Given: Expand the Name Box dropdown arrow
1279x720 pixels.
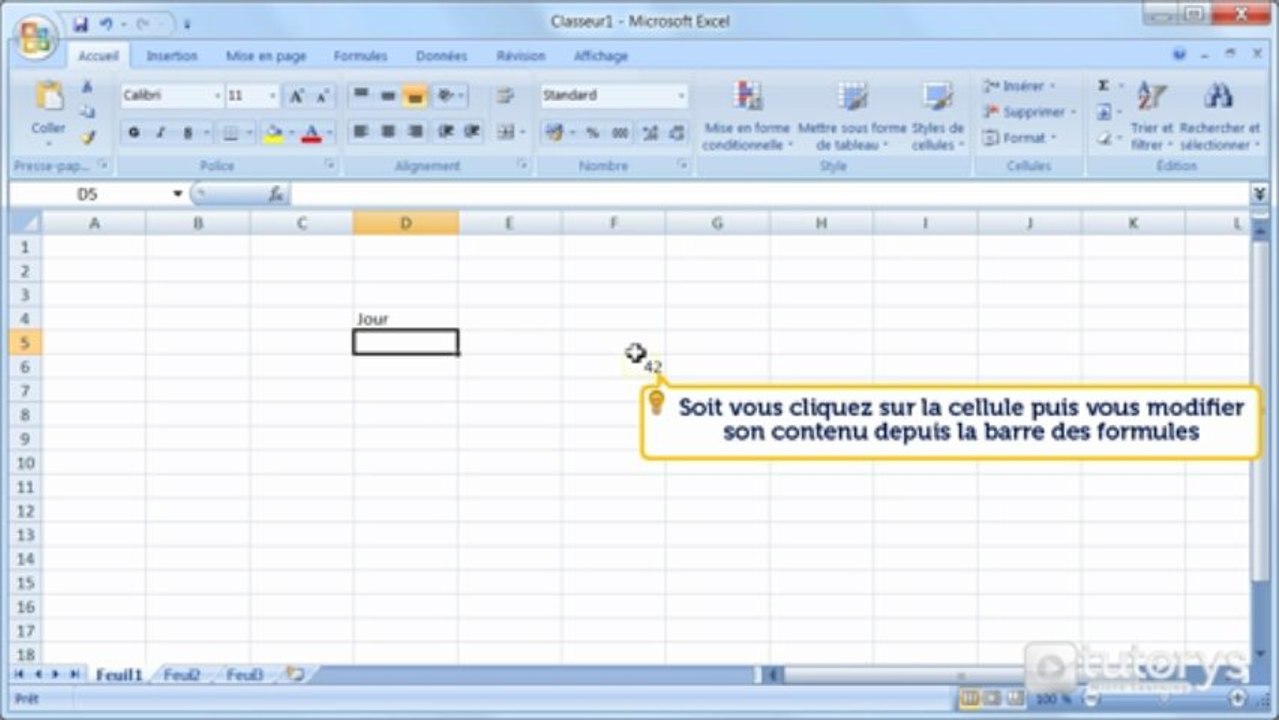Looking at the screenshot, I should coord(178,195).
